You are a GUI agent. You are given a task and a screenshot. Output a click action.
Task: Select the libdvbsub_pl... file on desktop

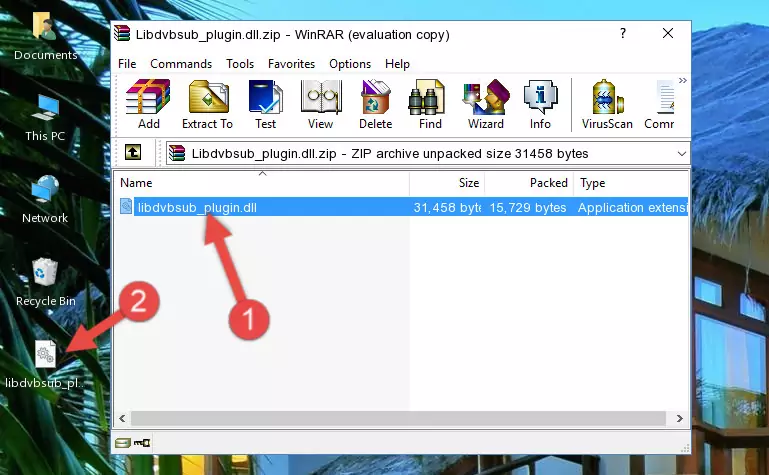pyautogui.click(x=45, y=365)
